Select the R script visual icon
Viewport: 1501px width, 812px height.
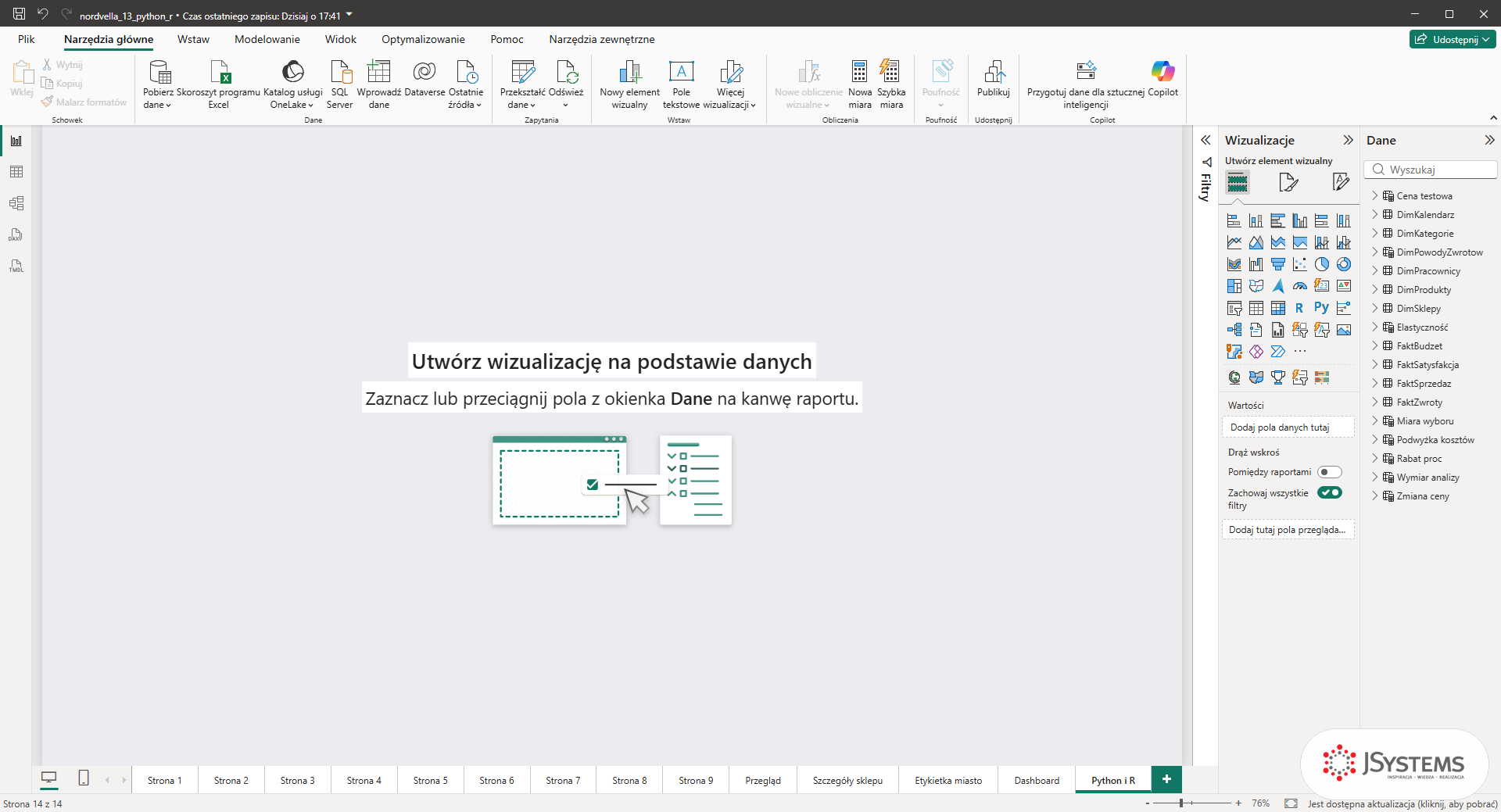pos(1299,308)
